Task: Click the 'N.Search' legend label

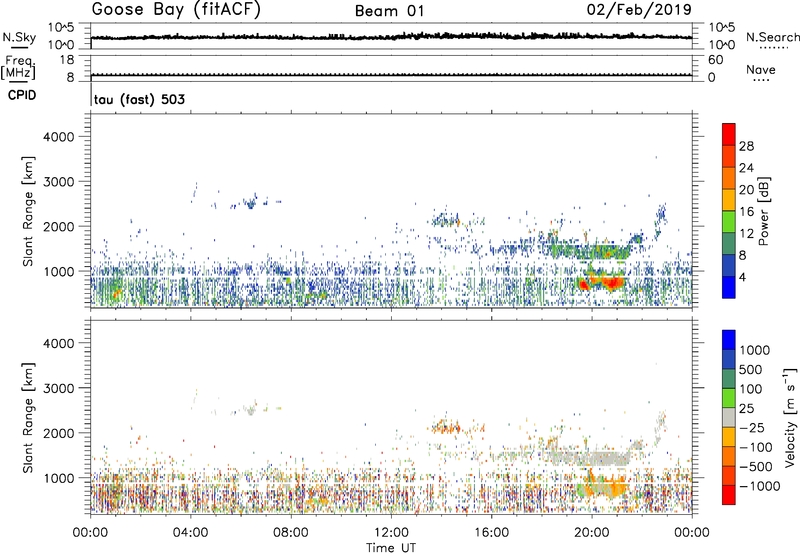Action: (x=772, y=37)
